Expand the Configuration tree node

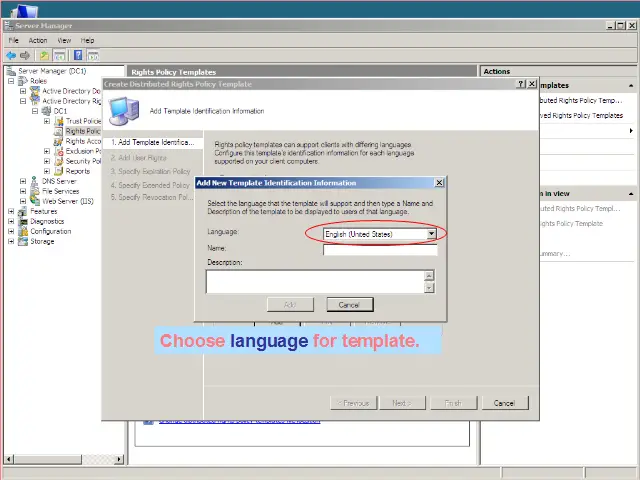[11, 231]
